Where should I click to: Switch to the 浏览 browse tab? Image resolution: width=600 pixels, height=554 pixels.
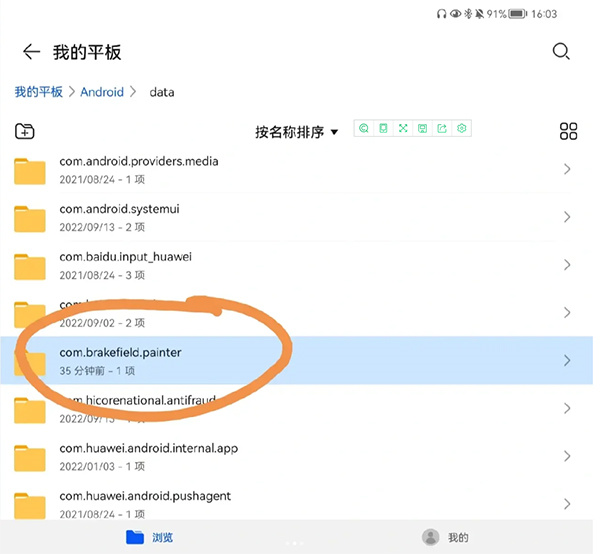(x=149, y=537)
